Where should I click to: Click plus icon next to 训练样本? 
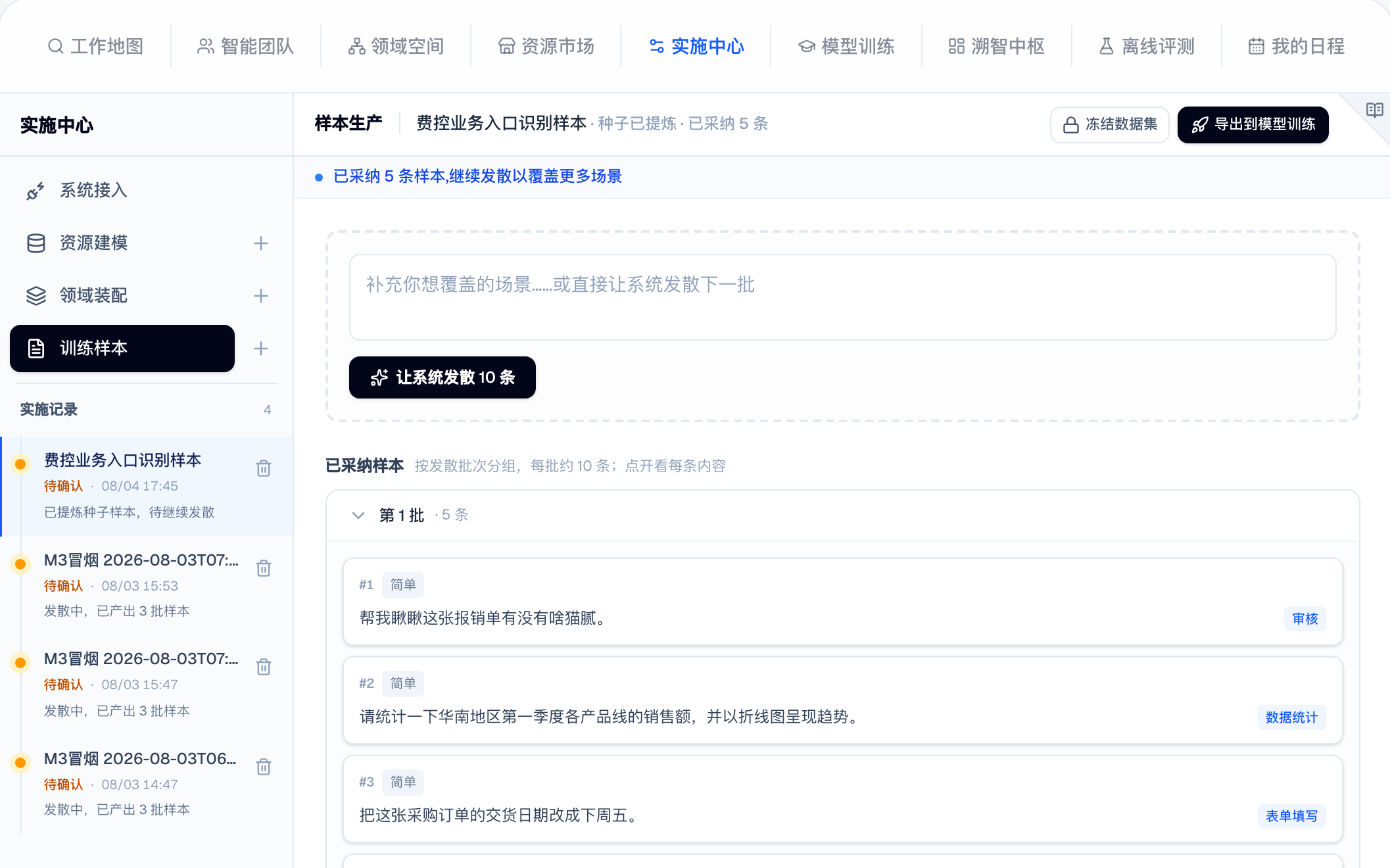pos(261,349)
